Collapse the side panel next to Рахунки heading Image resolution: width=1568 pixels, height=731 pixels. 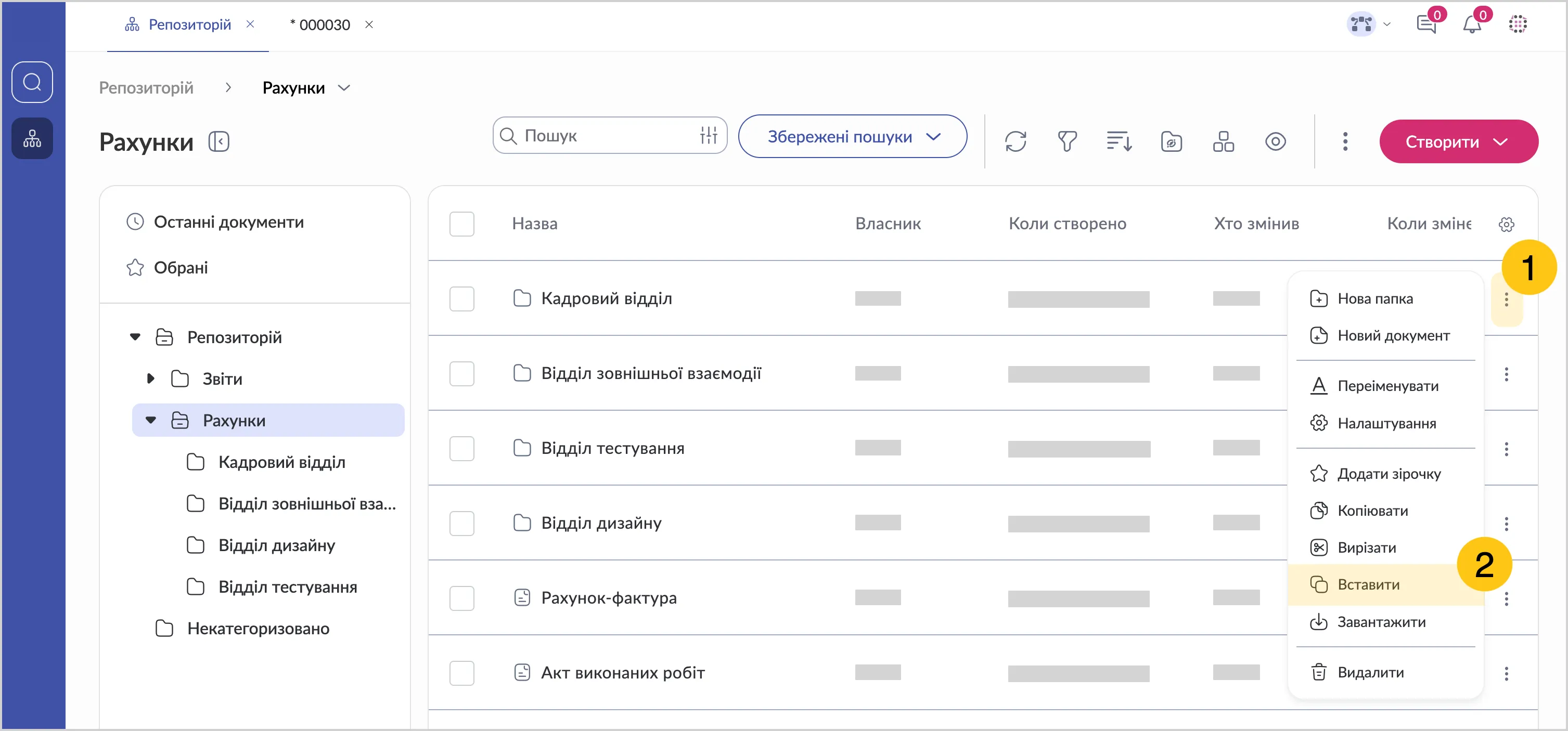[x=219, y=142]
